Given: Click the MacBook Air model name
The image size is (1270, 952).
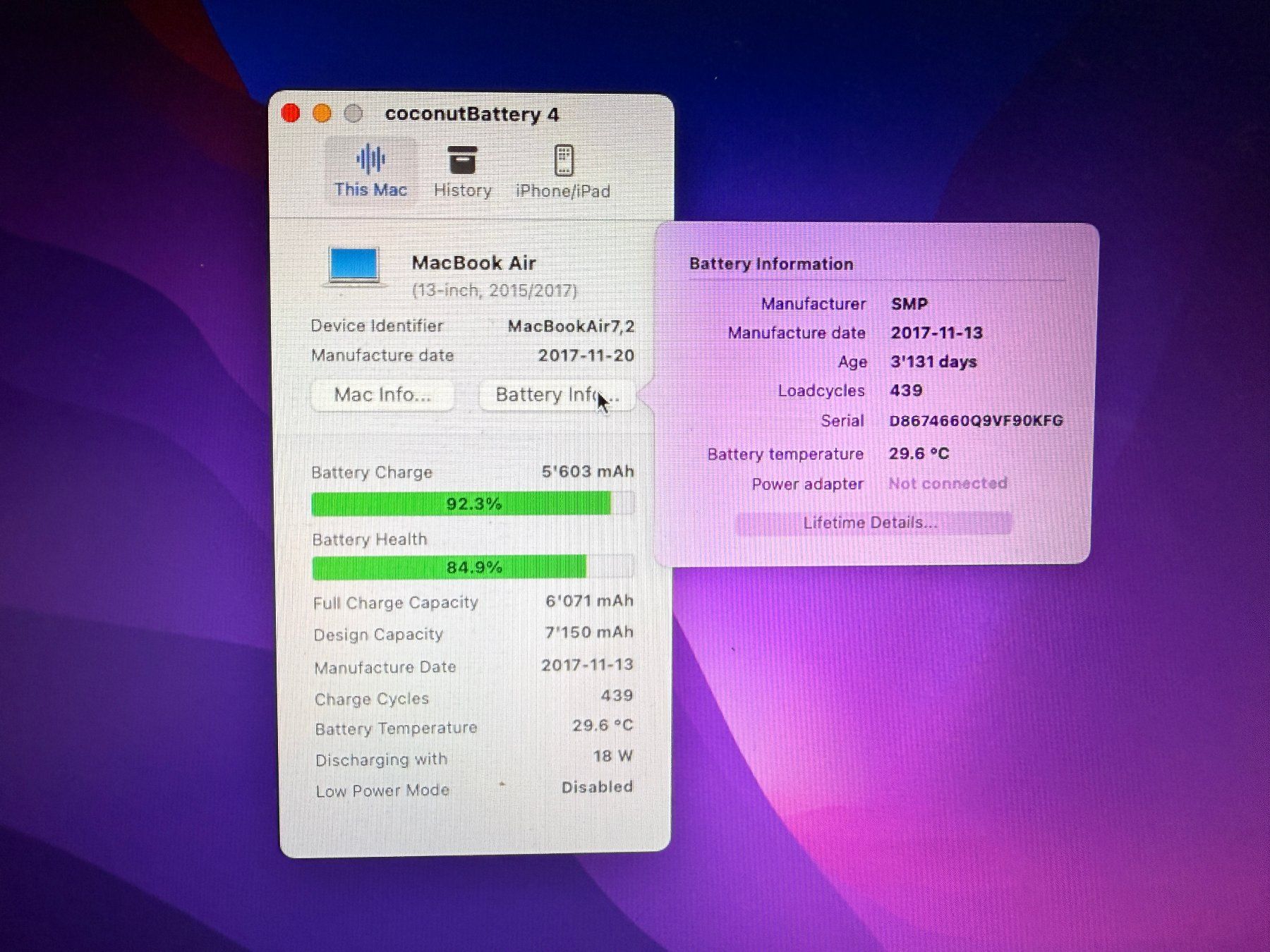Looking at the screenshot, I should coord(473,263).
